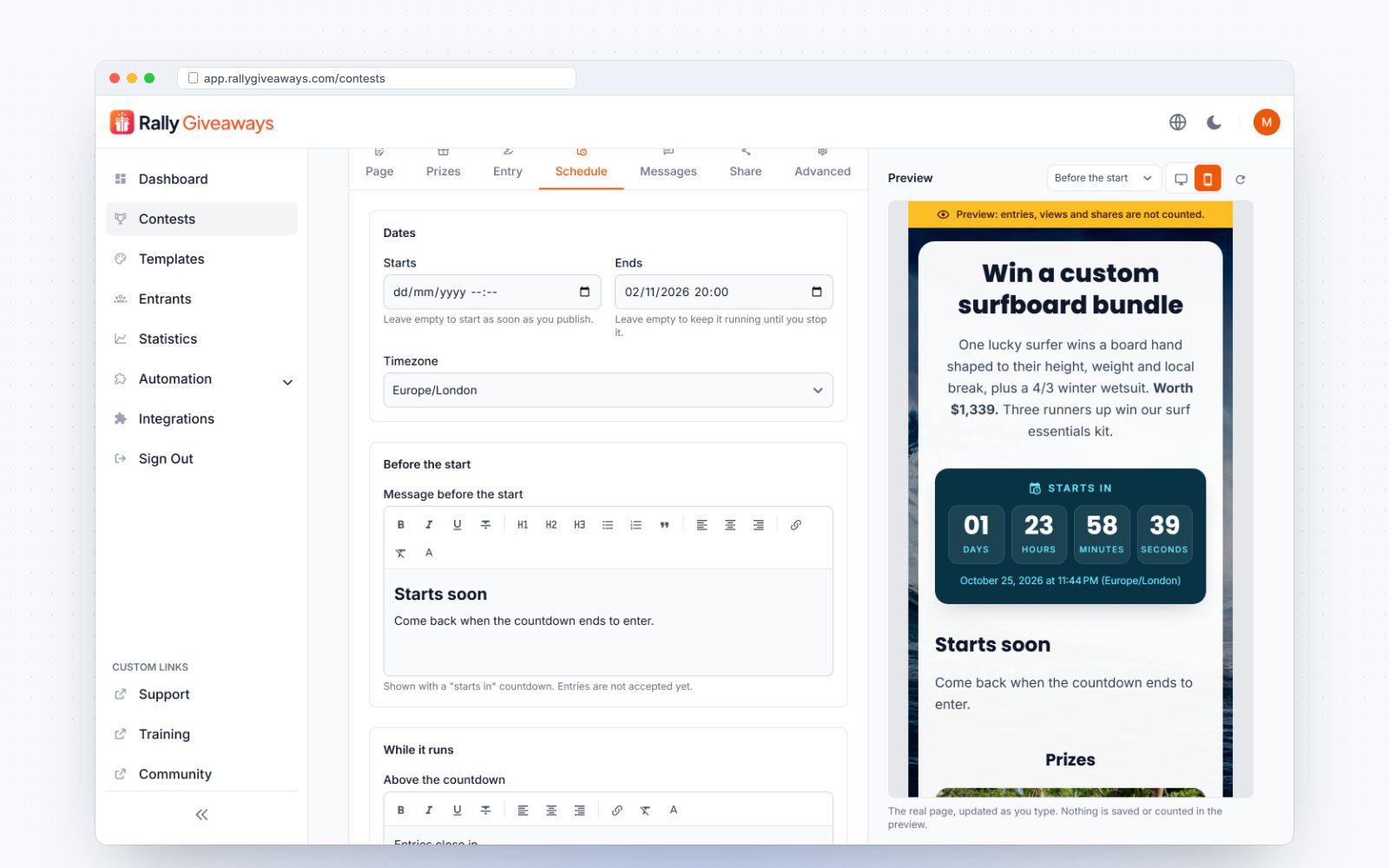This screenshot has width=1389, height=868.
Task: Toggle bold in the Before the start editor
Action: click(401, 525)
